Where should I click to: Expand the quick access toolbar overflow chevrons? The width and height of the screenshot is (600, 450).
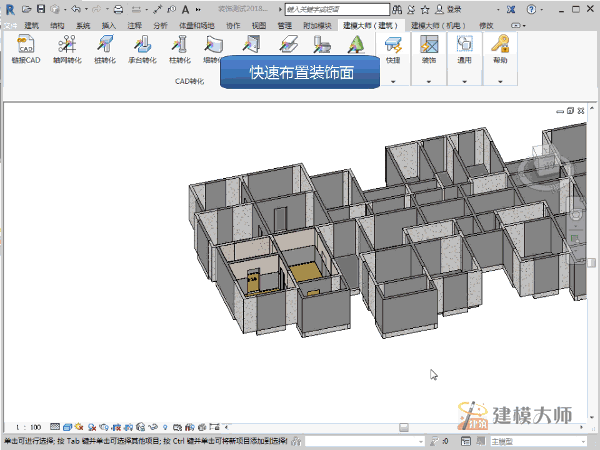[198, 9]
